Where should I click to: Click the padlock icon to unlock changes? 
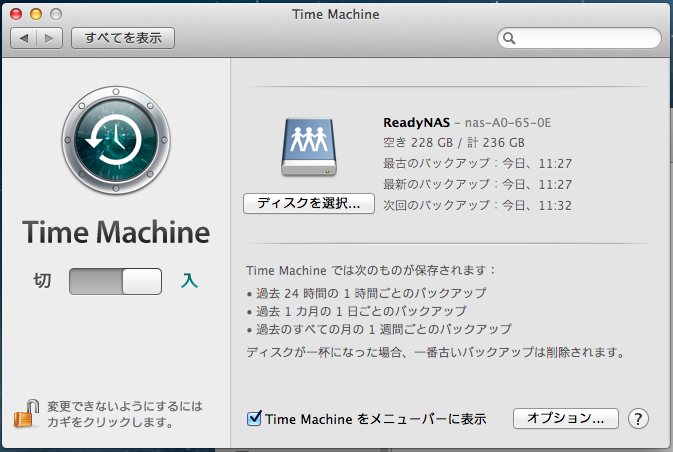(24, 413)
